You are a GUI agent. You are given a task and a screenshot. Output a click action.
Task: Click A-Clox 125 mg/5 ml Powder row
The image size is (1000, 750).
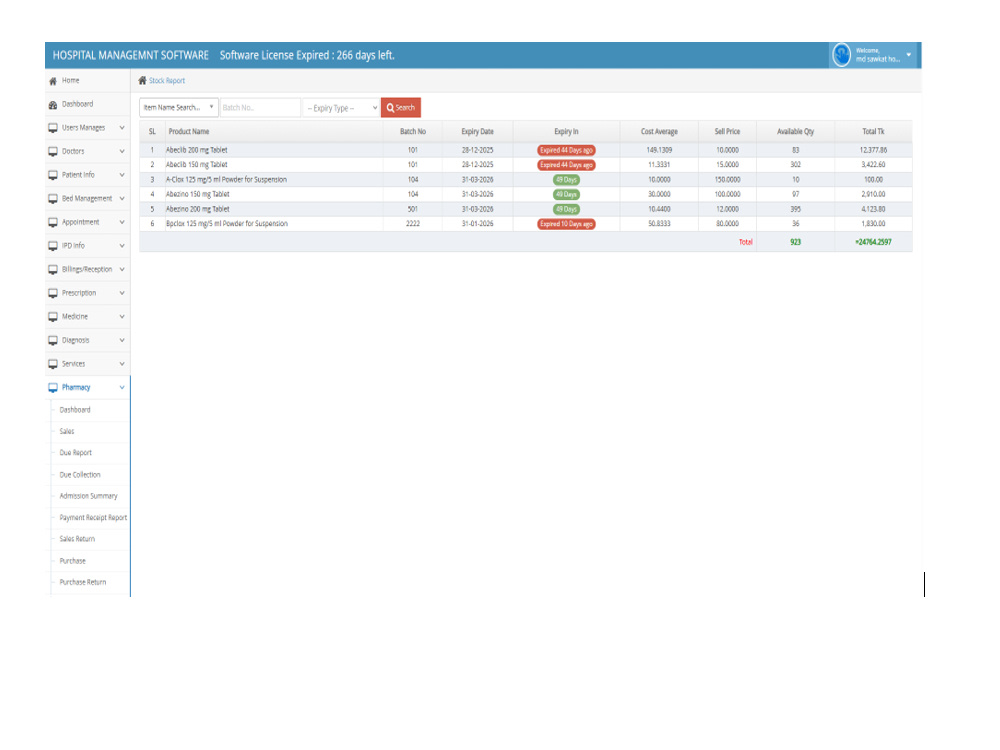(x=526, y=180)
